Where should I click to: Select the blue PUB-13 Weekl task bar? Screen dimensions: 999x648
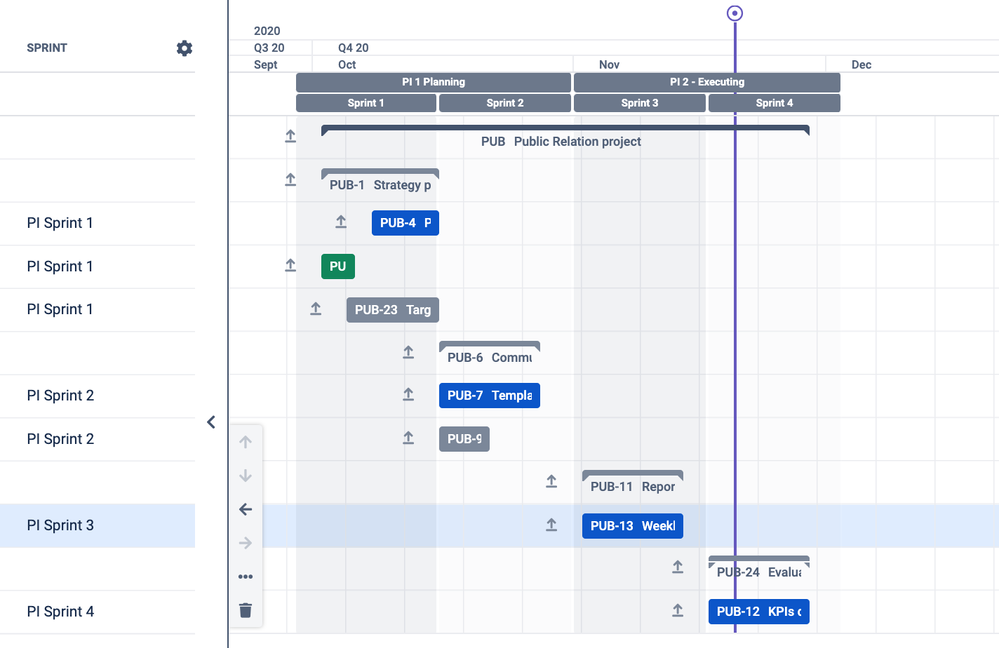point(633,526)
